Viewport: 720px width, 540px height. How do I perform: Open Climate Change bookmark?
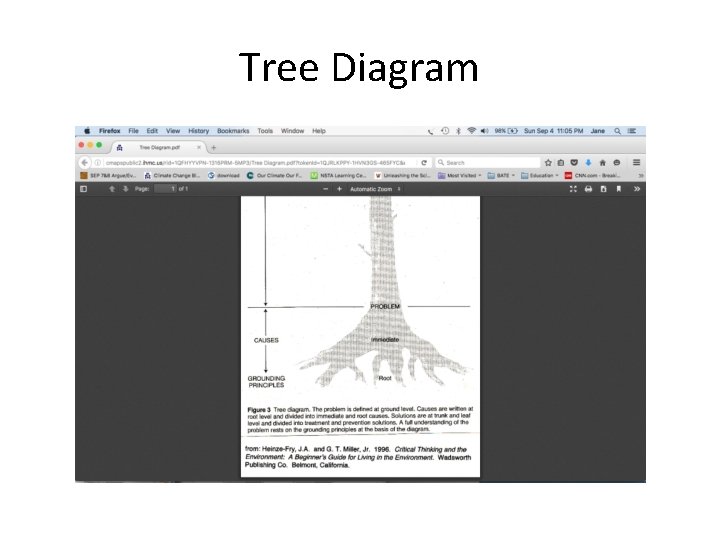[x=172, y=175]
